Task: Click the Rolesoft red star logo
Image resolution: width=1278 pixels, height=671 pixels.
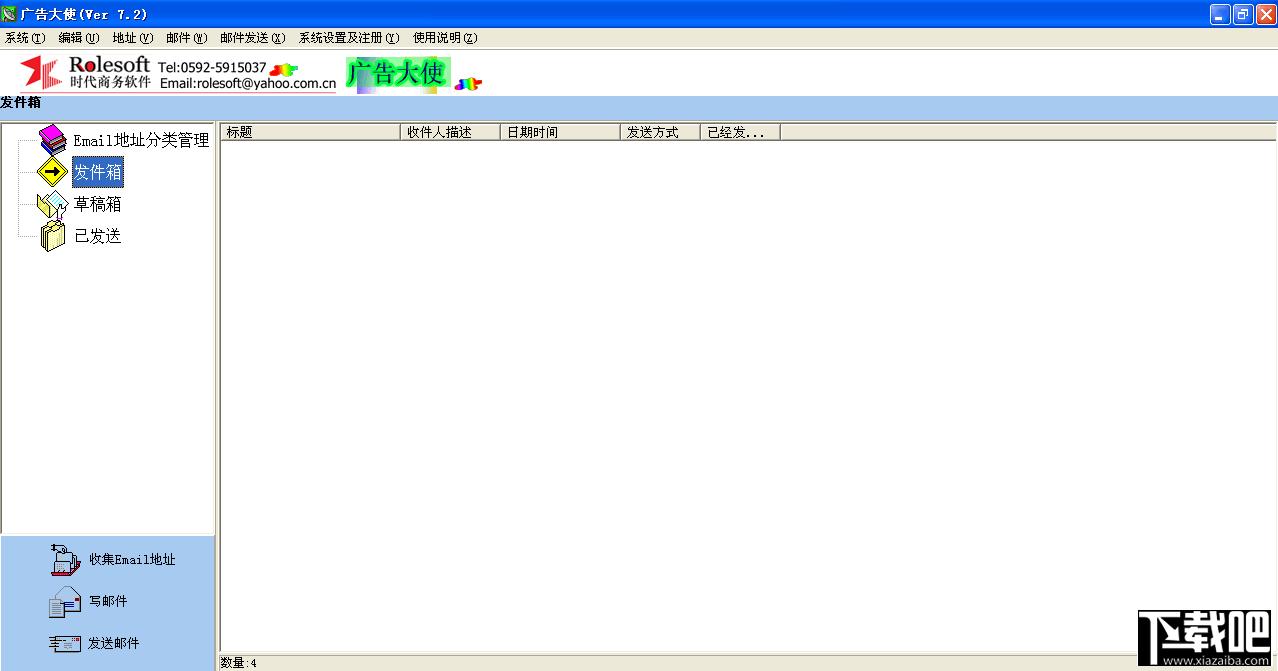Action: [x=42, y=73]
